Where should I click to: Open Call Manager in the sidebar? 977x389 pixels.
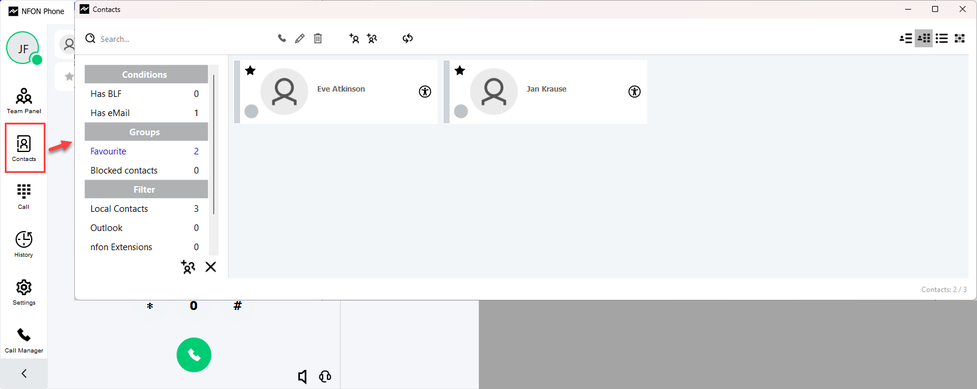(x=24, y=340)
